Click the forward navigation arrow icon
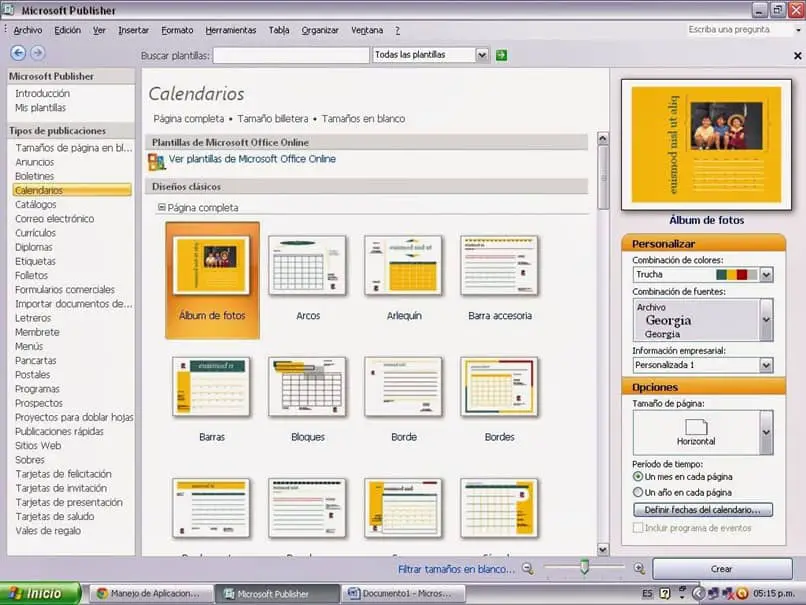The image size is (806, 605). pyautogui.click(x=37, y=53)
